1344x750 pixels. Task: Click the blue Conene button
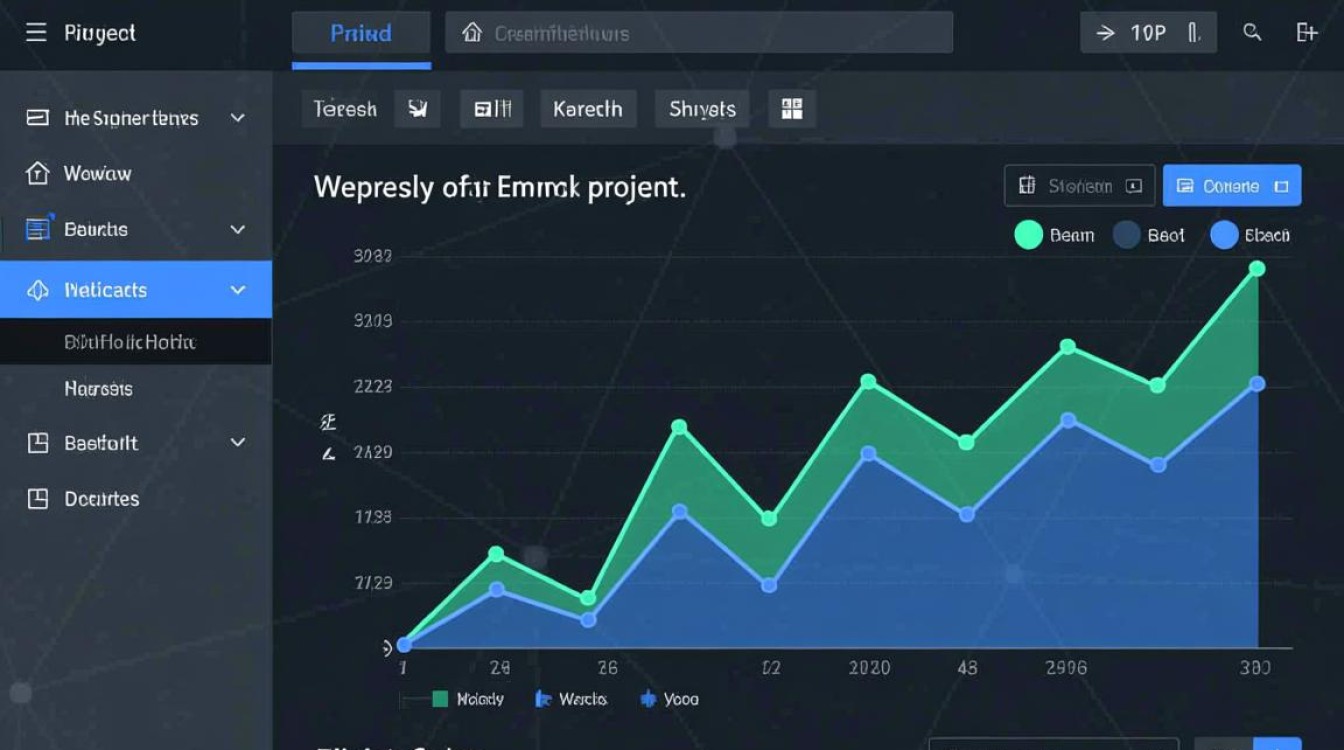[x=1231, y=186]
